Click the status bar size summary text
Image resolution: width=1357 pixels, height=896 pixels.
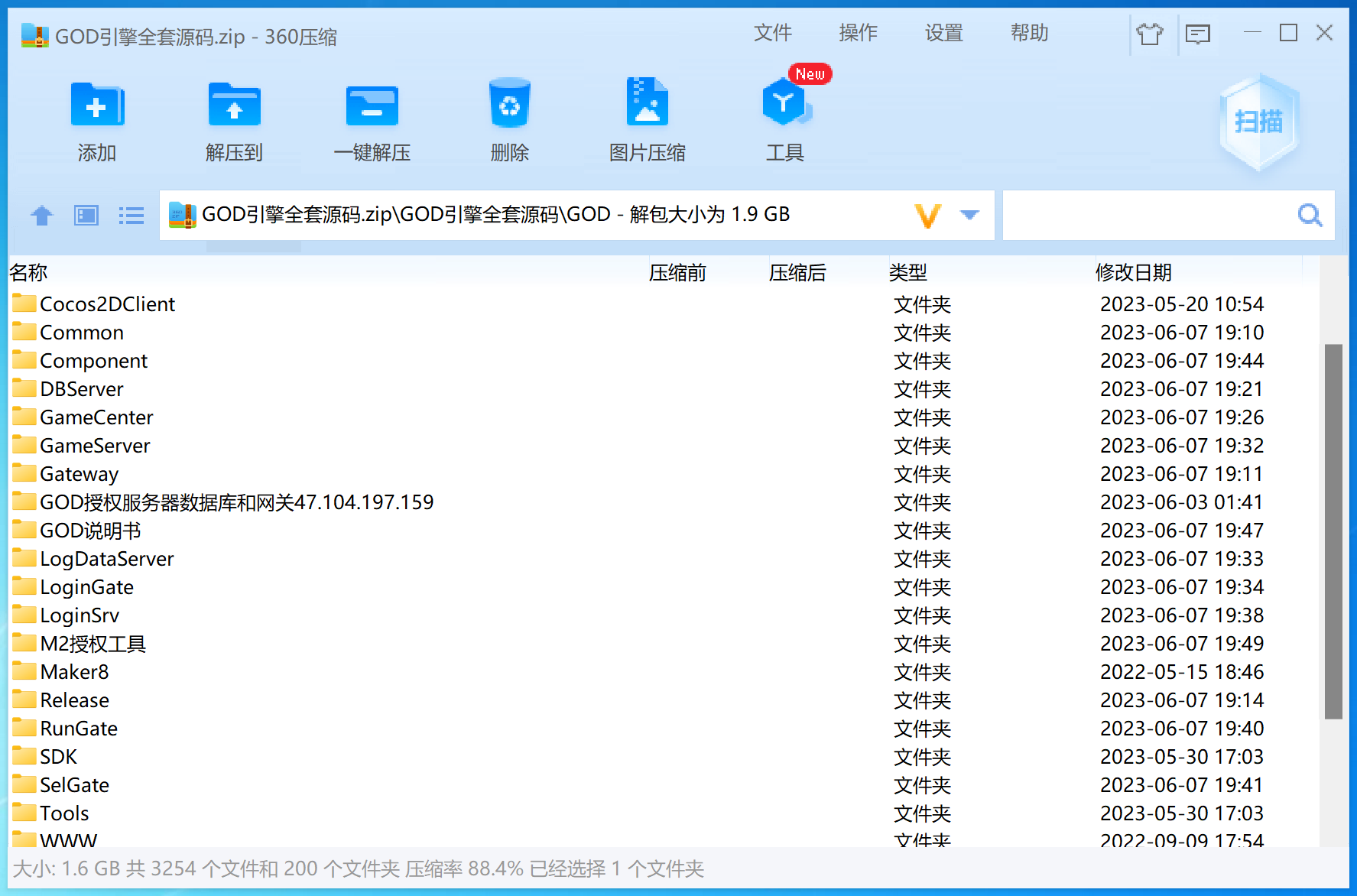coord(359,868)
